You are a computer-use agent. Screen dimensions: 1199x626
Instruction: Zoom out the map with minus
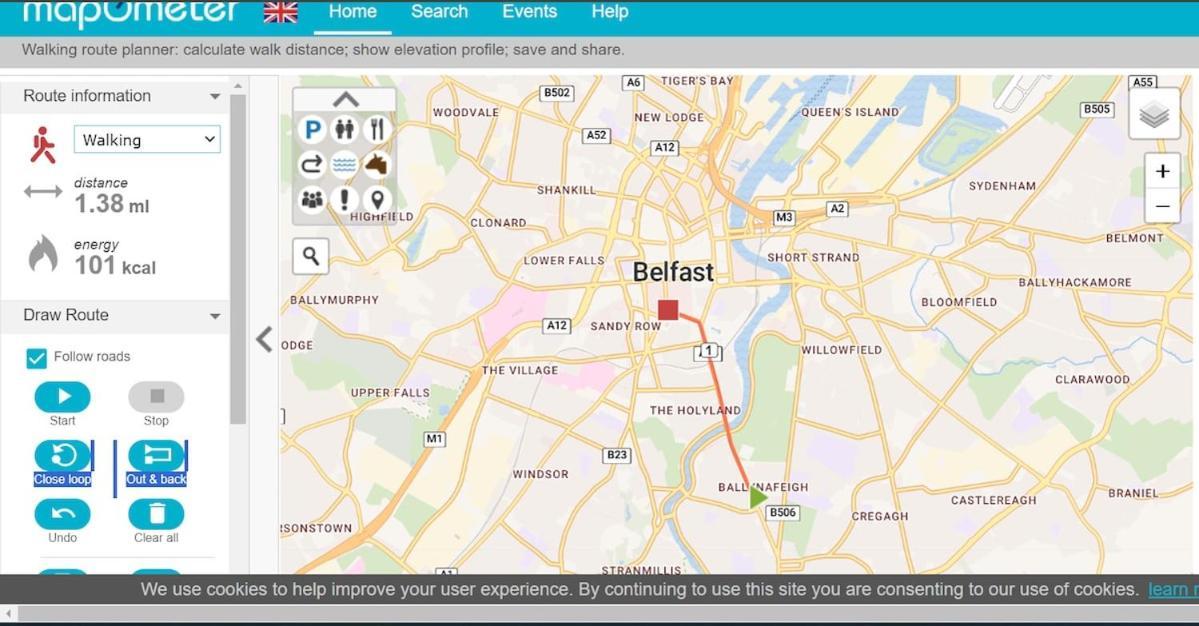[1162, 206]
